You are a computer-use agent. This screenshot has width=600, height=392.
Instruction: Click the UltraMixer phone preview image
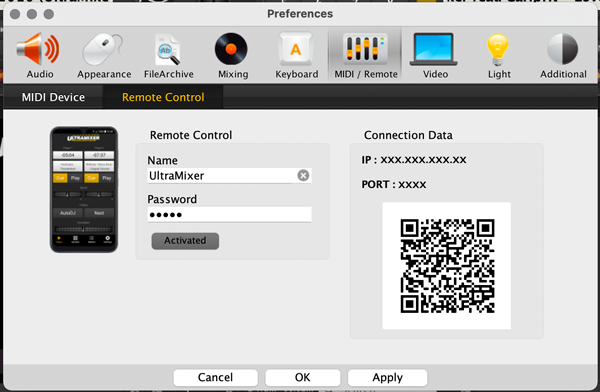pyautogui.click(x=84, y=189)
